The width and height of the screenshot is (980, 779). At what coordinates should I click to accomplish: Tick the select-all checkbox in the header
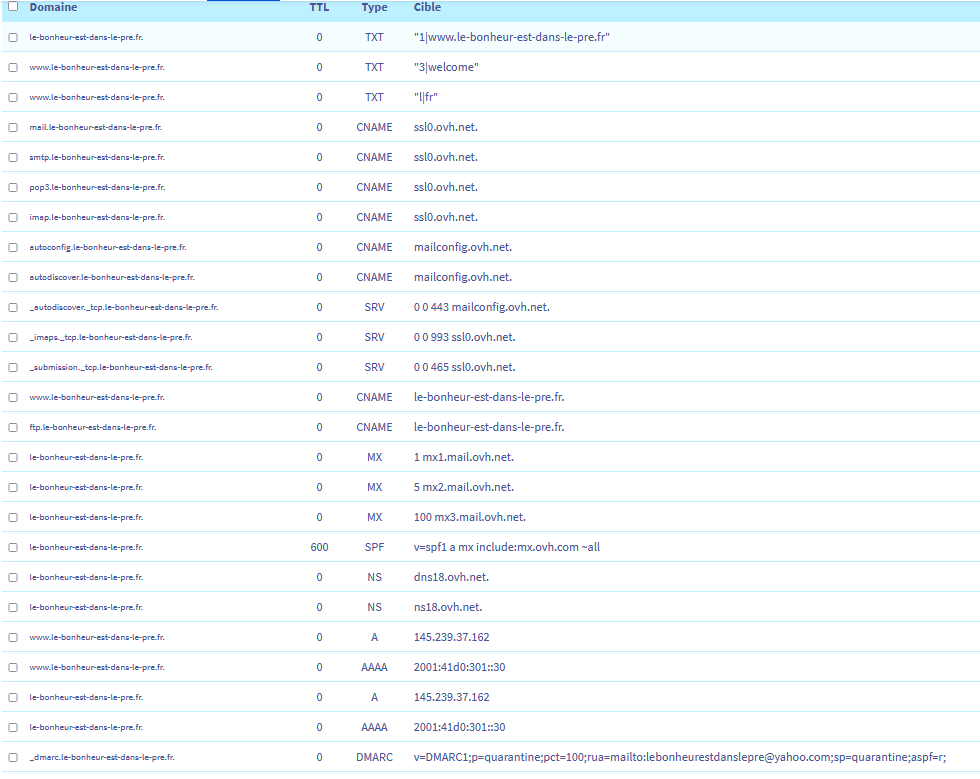pyautogui.click(x=13, y=7)
